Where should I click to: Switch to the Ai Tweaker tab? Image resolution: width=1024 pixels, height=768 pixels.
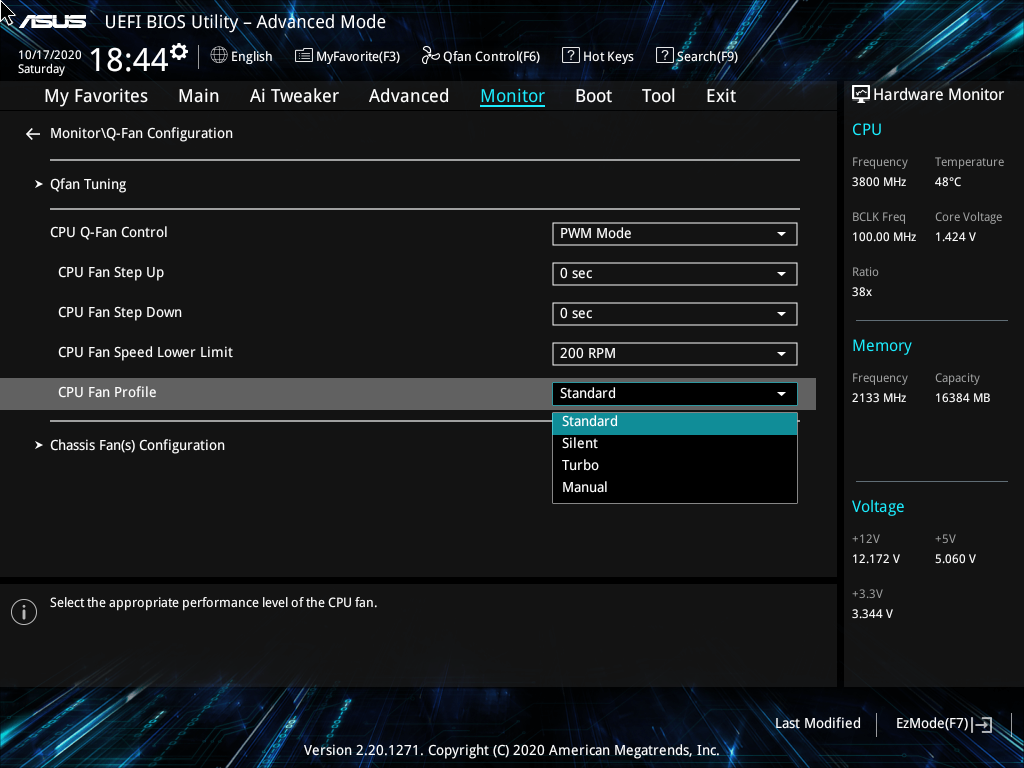pyautogui.click(x=294, y=96)
